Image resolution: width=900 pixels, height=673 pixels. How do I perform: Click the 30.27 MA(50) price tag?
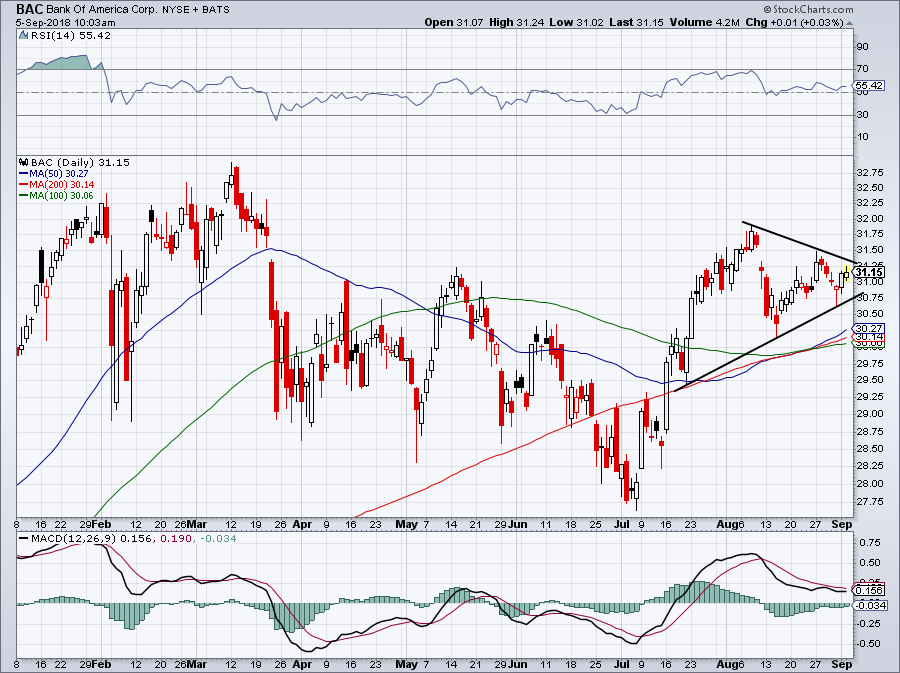(869, 329)
